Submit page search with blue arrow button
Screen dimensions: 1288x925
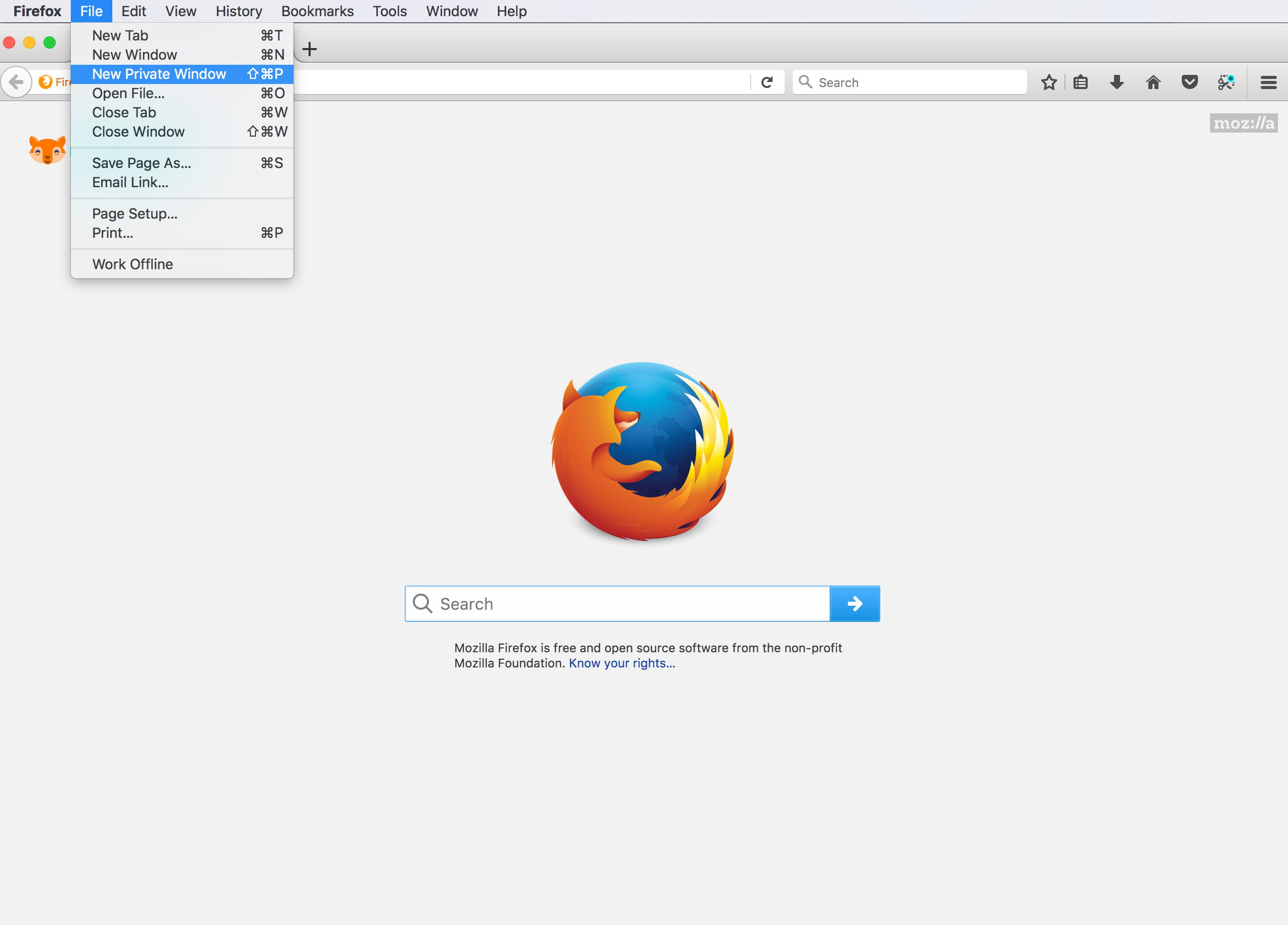coord(854,603)
